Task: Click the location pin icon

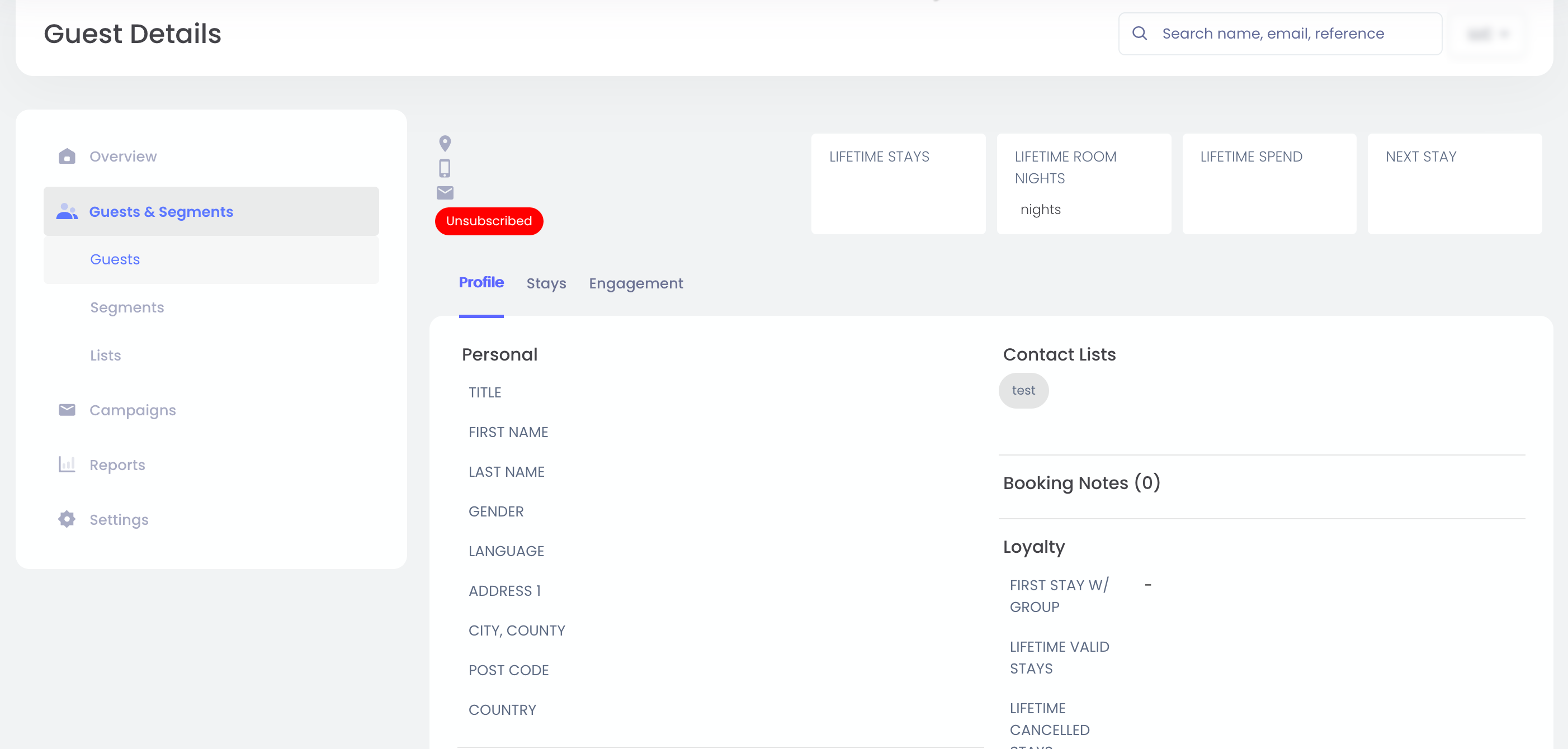Action: (445, 144)
